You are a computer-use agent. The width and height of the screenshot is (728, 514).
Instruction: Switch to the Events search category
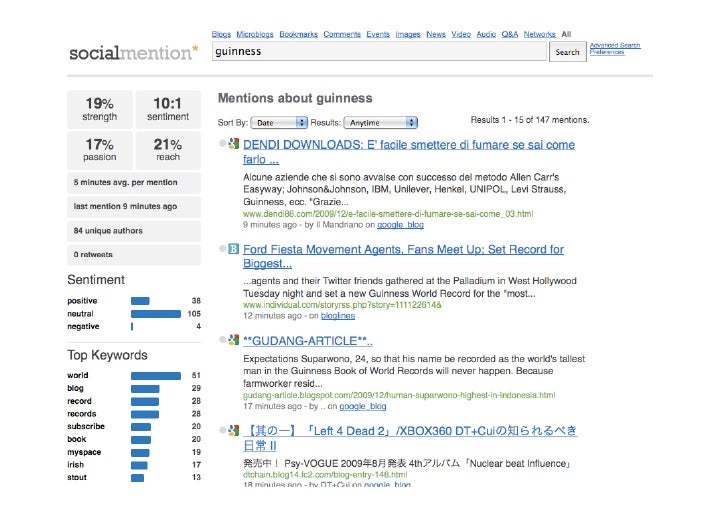[378, 34]
